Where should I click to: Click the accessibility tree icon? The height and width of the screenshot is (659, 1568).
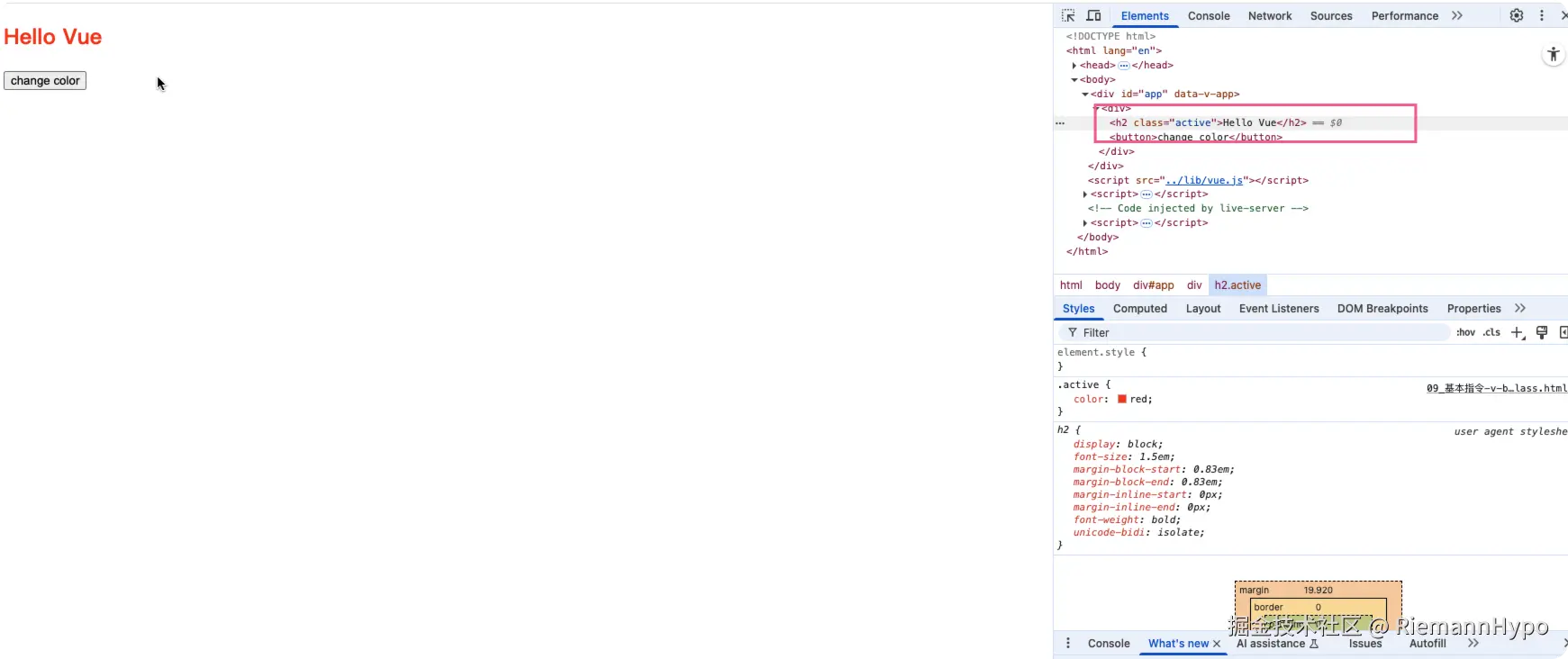tap(1554, 54)
